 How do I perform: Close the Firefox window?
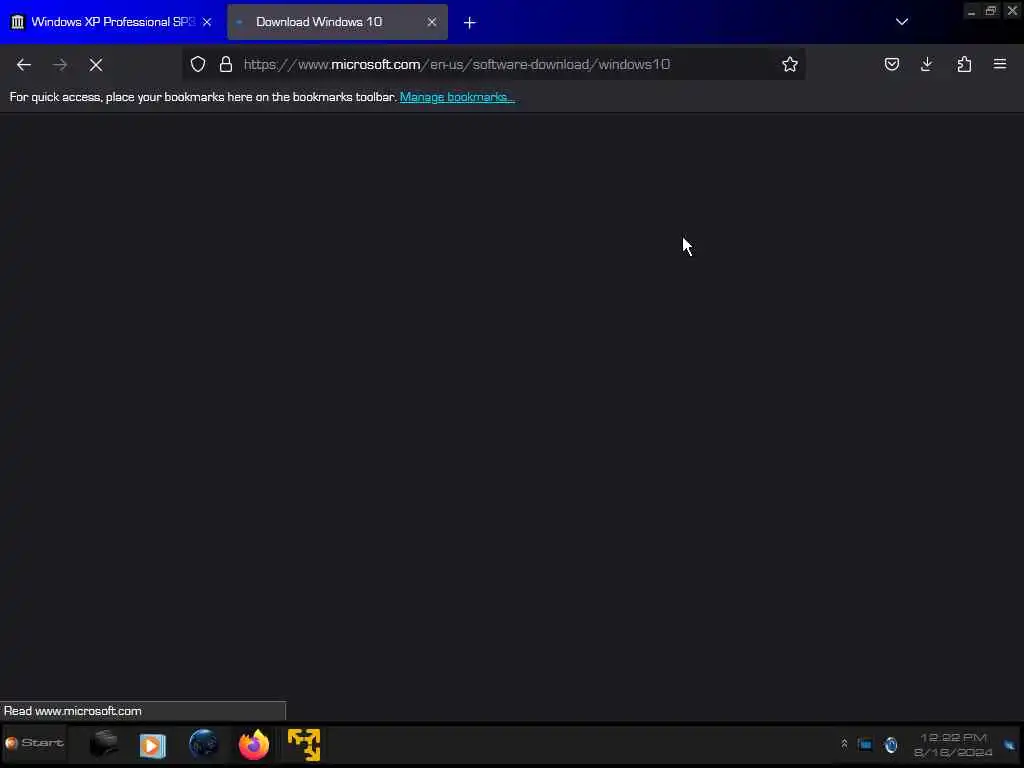click(x=1012, y=11)
